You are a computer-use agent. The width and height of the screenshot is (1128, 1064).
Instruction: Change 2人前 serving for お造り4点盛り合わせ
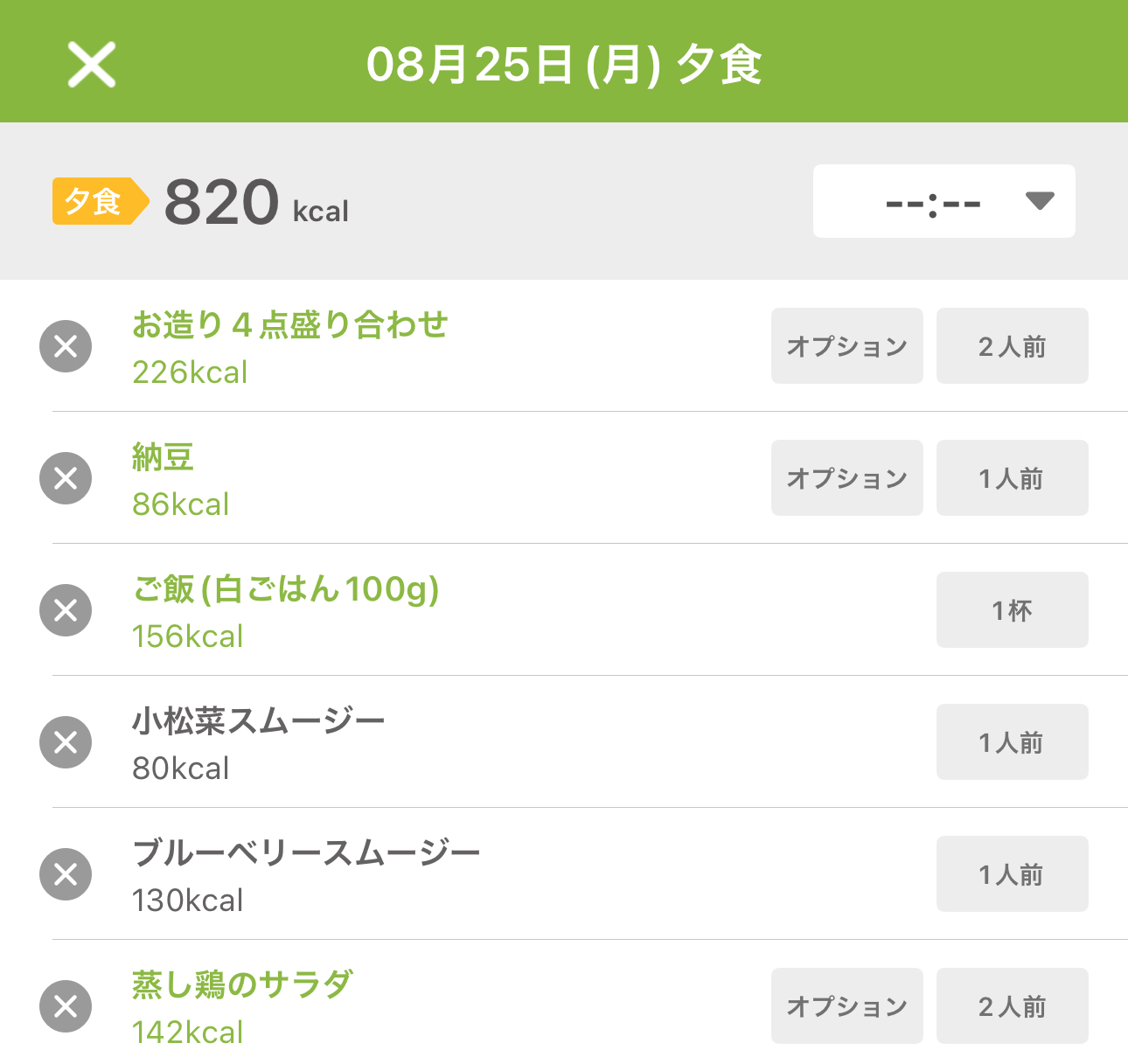click(x=1013, y=345)
